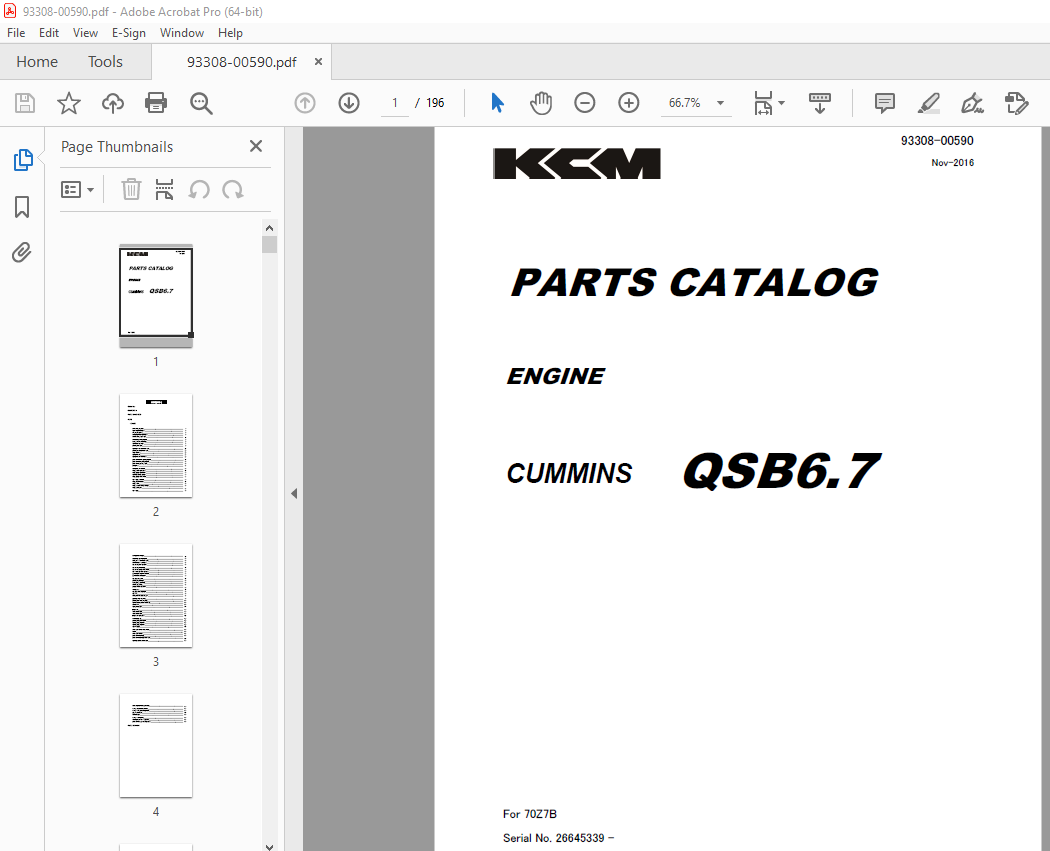Image resolution: width=1050 pixels, height=851 pixels.
Task: Click the '93308-00590' document number text
Action: pyautogui.click(x=937, y=141)
